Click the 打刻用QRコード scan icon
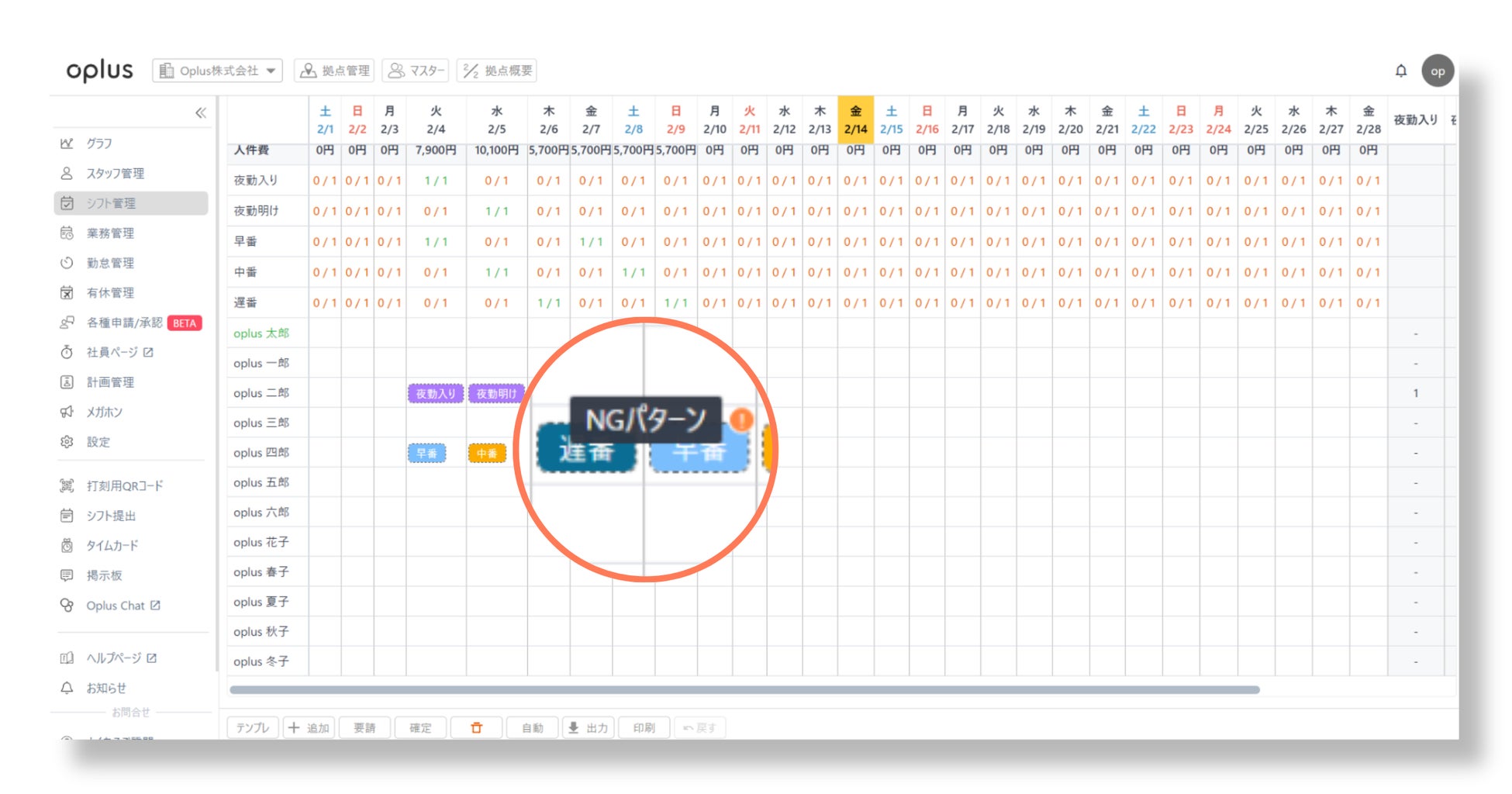The width and height of the screenshot is (1512, 794). [67, 486]
